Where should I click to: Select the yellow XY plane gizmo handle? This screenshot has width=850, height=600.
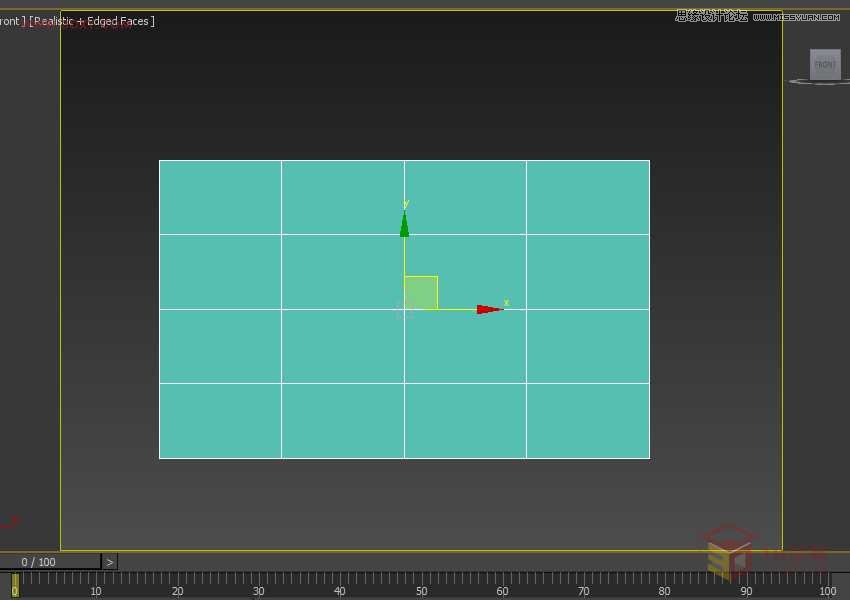[x=421, y=292]
